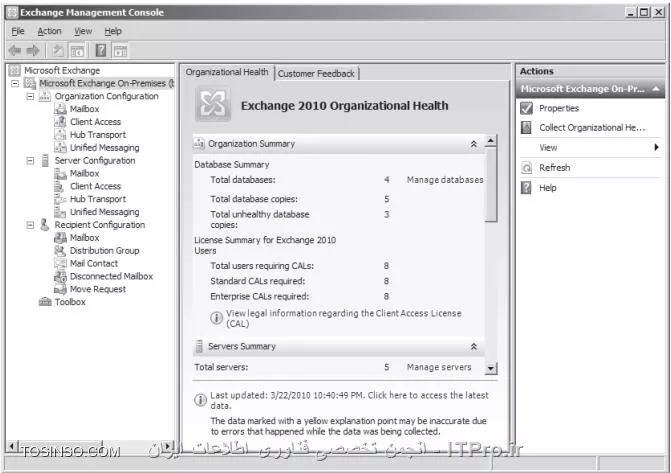Click the Back arrow toolbar icon

tap(15, 51)
